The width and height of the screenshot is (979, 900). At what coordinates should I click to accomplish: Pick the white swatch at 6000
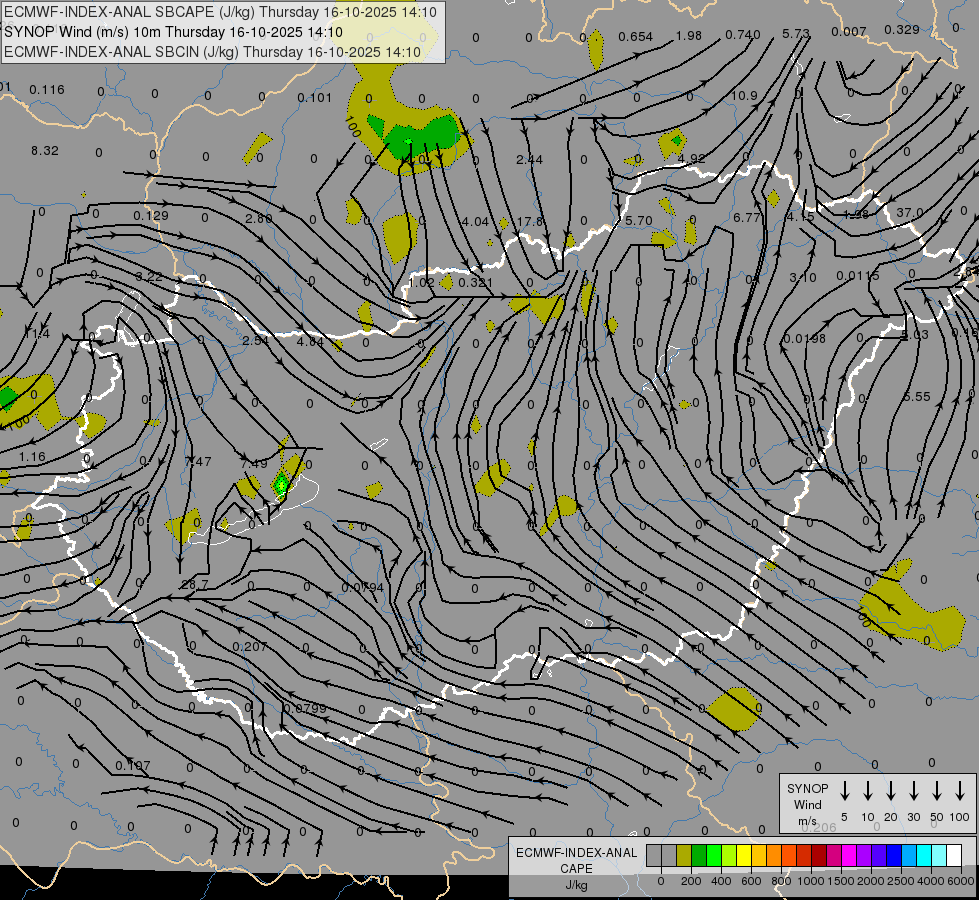[953, 855]
